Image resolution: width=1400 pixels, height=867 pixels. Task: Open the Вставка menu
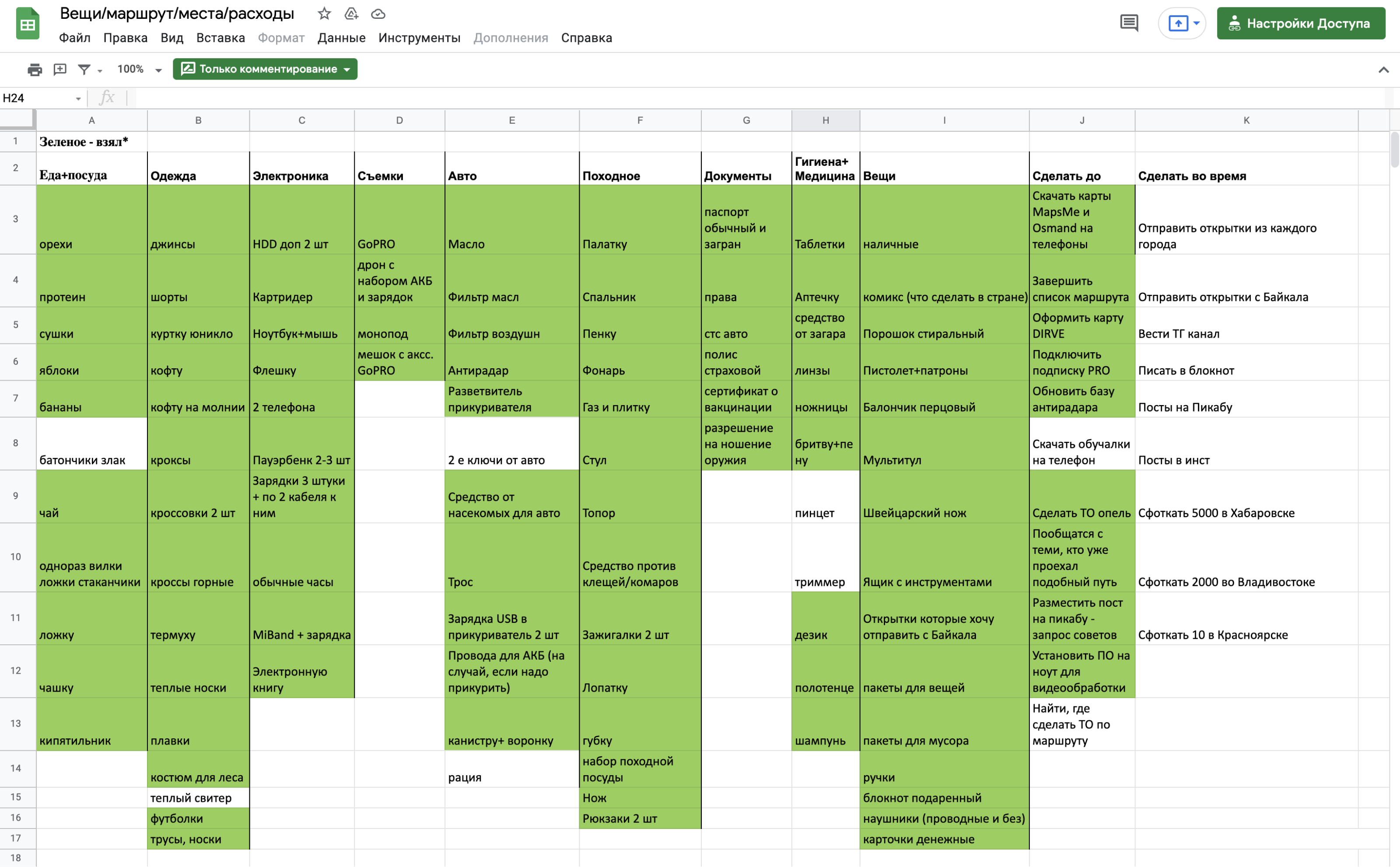[220, 38]
